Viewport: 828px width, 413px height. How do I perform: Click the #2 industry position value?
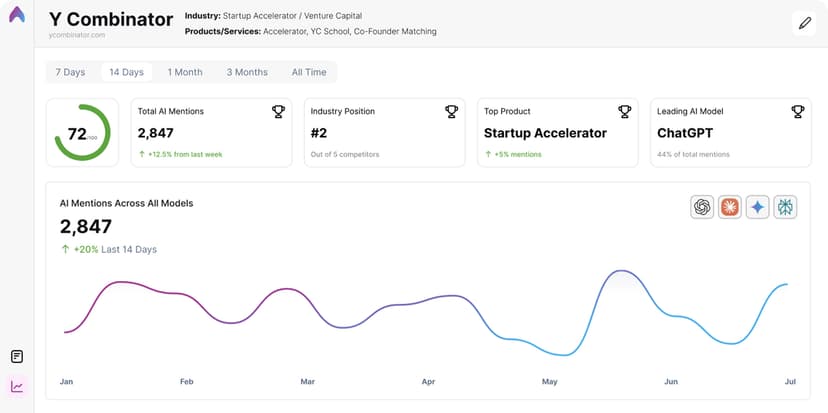pos(319,133)
